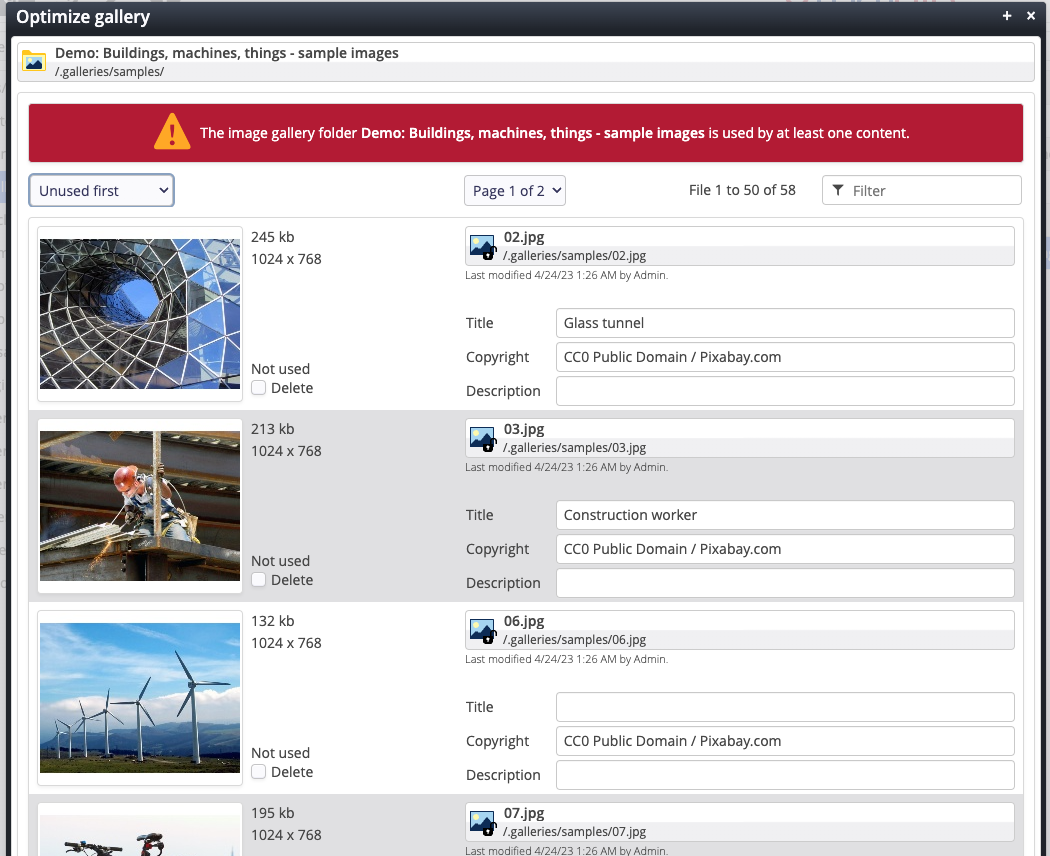Click the Copyright field for 06.jpg
The height and width of the screenshot is (856, 1050).
coord(785,741)
